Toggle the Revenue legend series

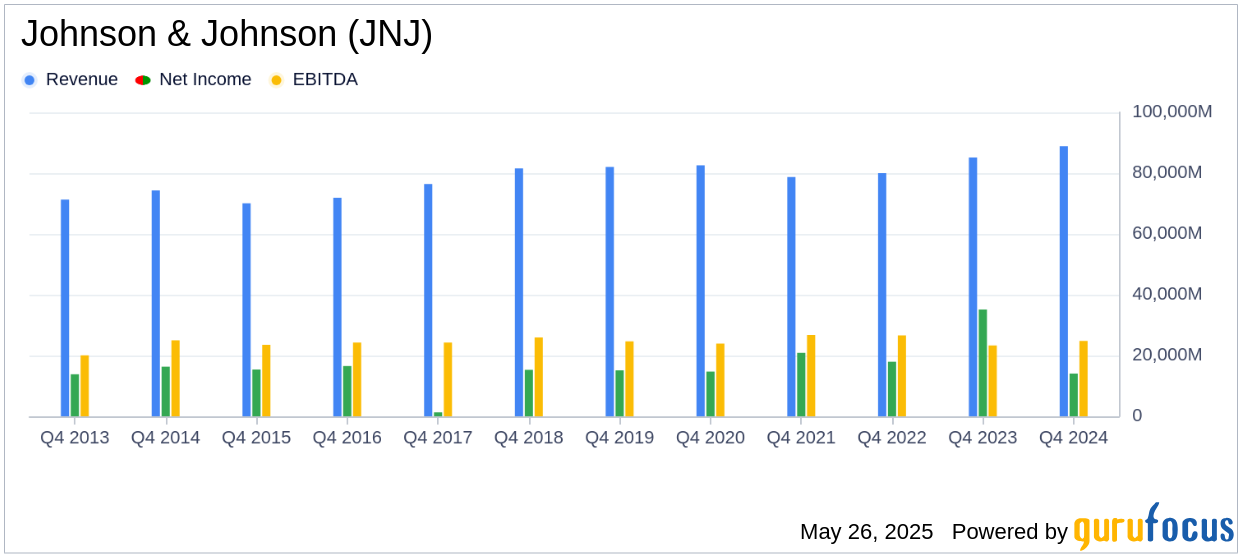coord(70,80)
